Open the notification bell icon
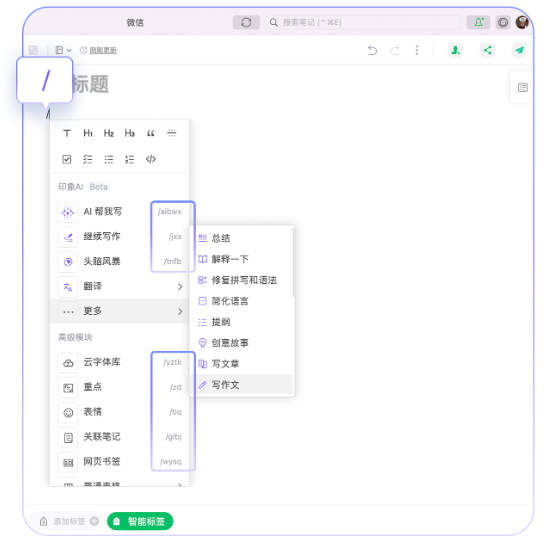Screen dimensions: 551x543 pyautogui.click(x=478, y=22)
